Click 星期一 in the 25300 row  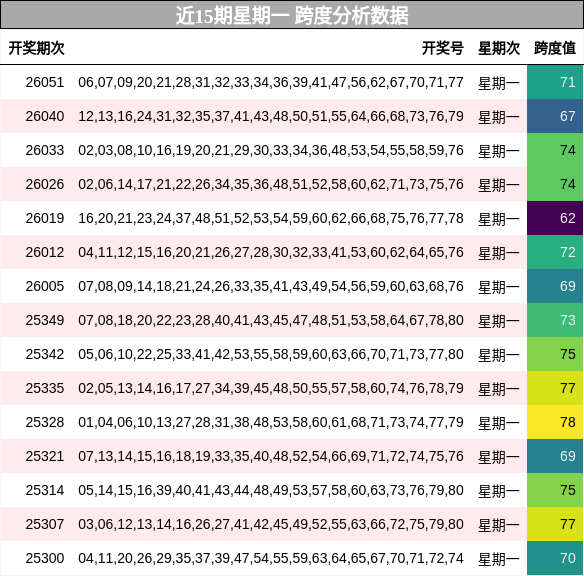pos(499,559)
